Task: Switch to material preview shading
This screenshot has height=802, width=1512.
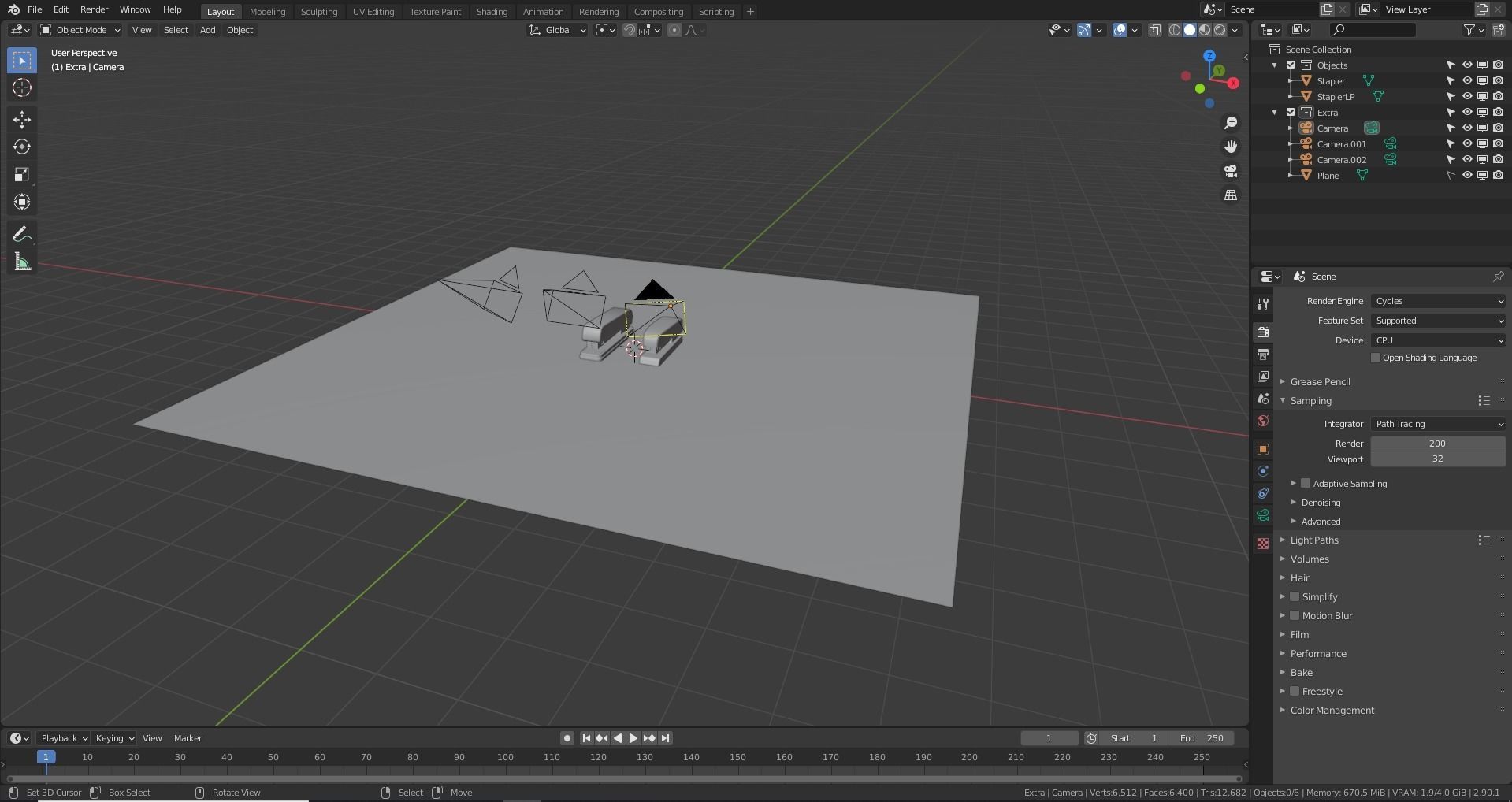Action: pos(1205,30)
